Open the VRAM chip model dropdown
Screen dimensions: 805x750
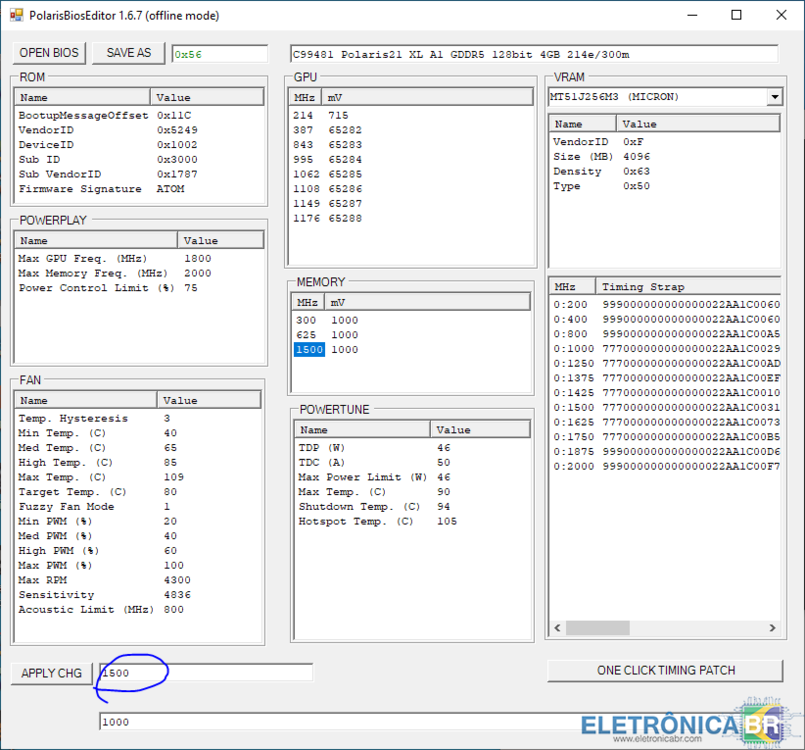[774, 97]
